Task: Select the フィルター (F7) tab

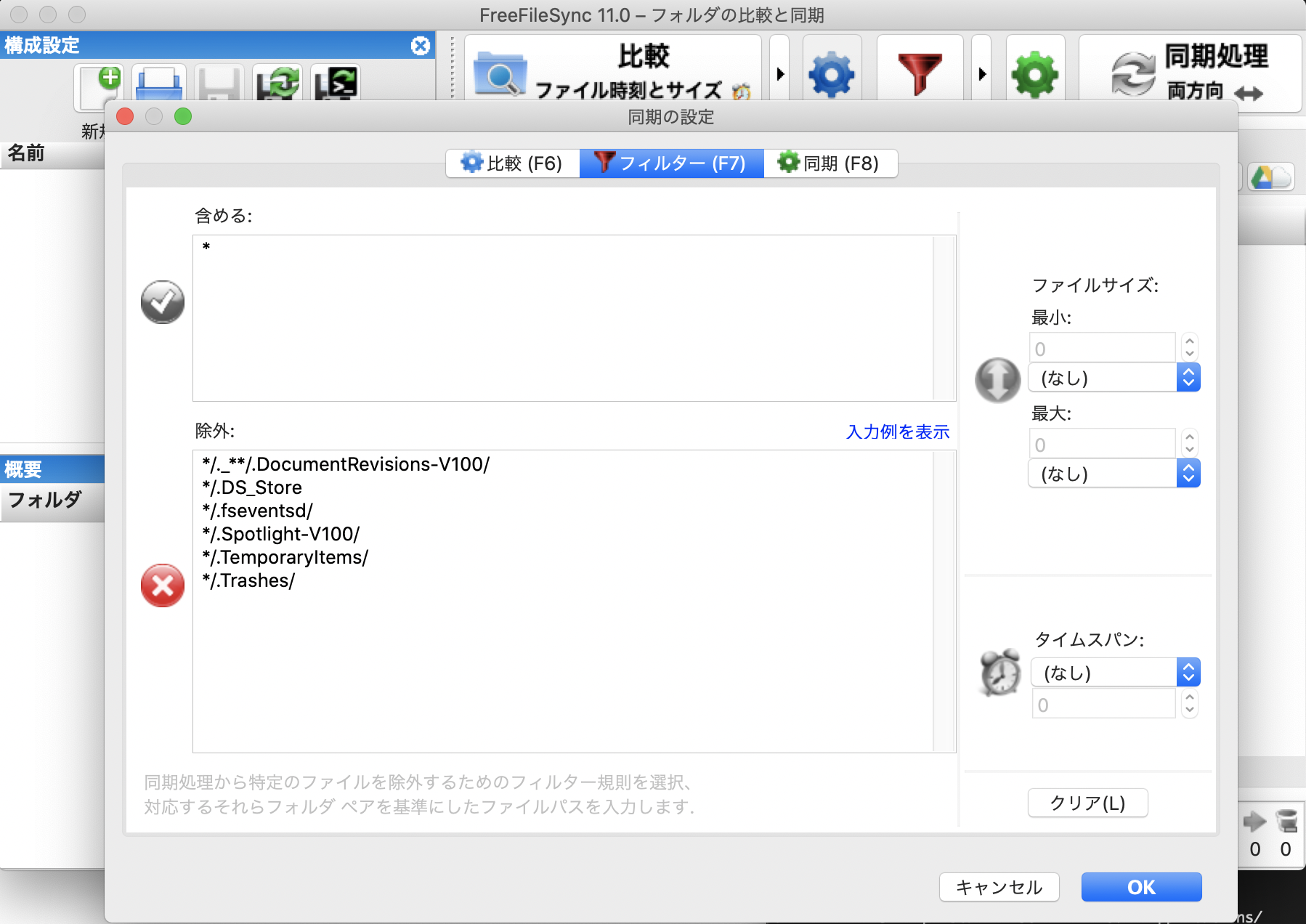Action: (x=671, y=163)
